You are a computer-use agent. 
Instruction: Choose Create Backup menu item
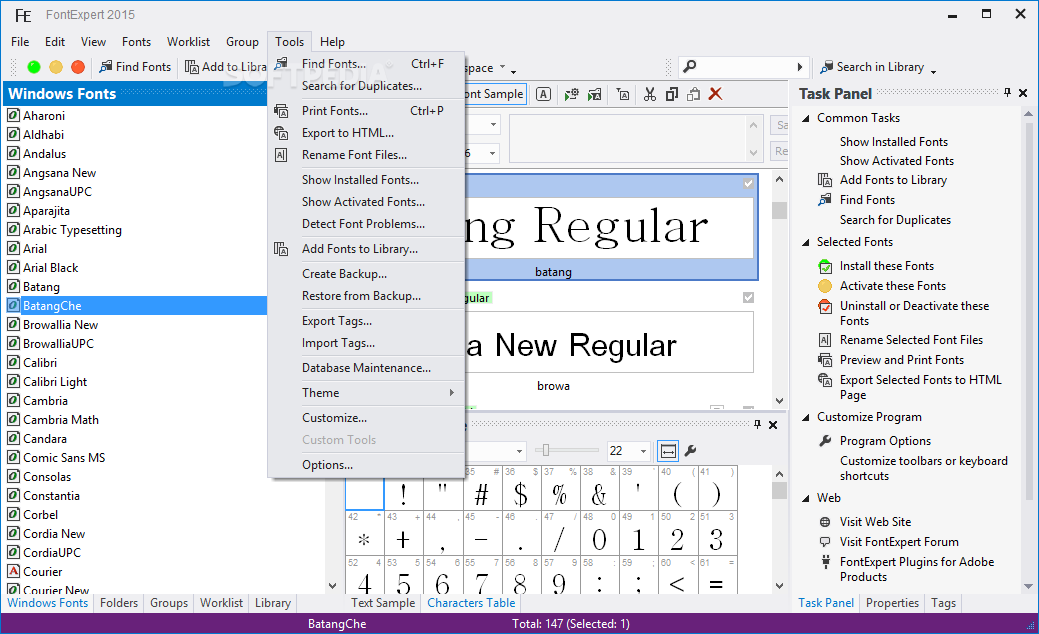point(345,274)
